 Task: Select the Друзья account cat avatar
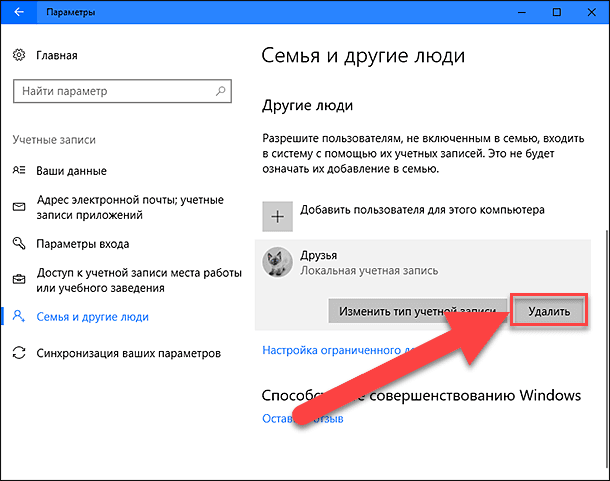click(x=277, y=262)
